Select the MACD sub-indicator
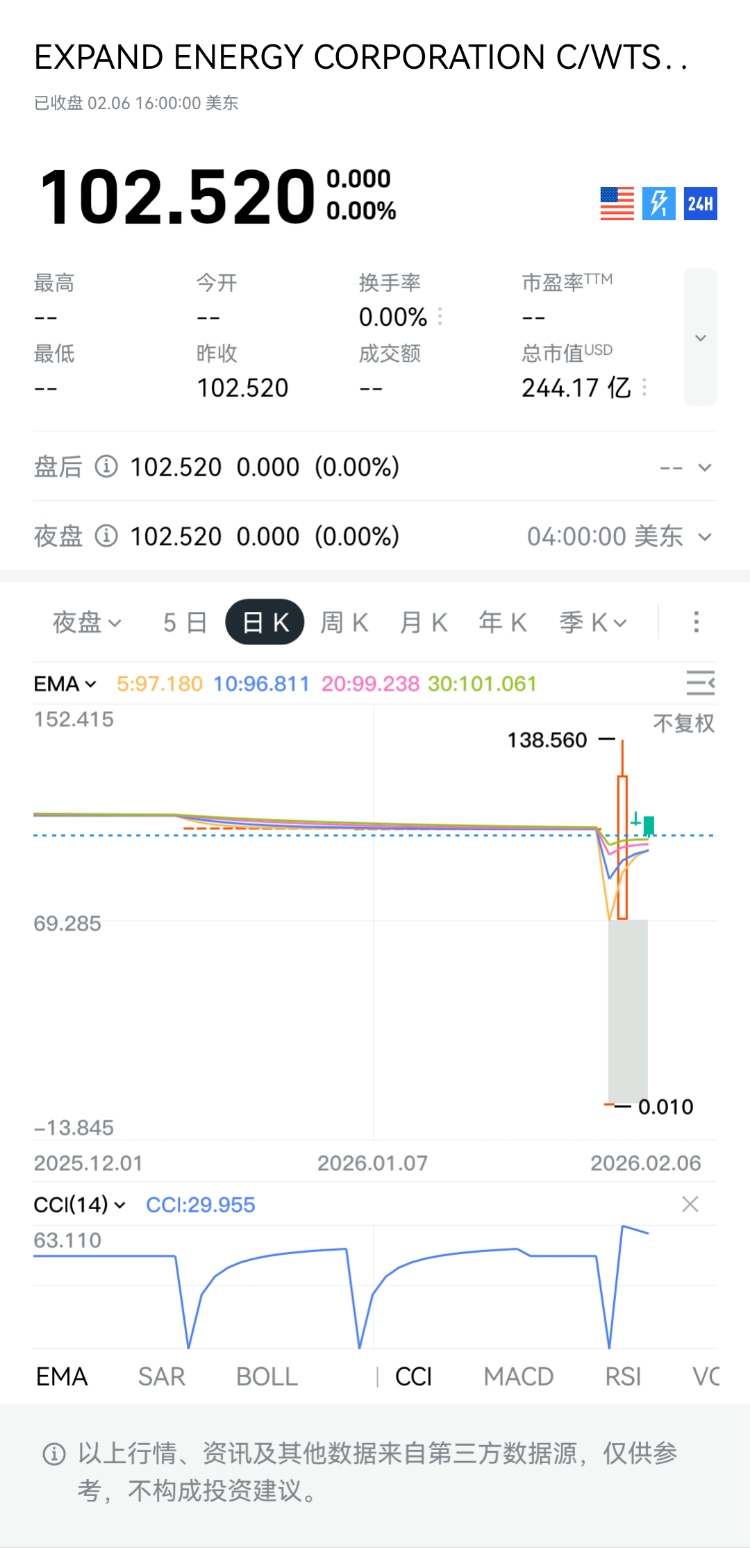The image size is (750, 1548). point(518,1377)
